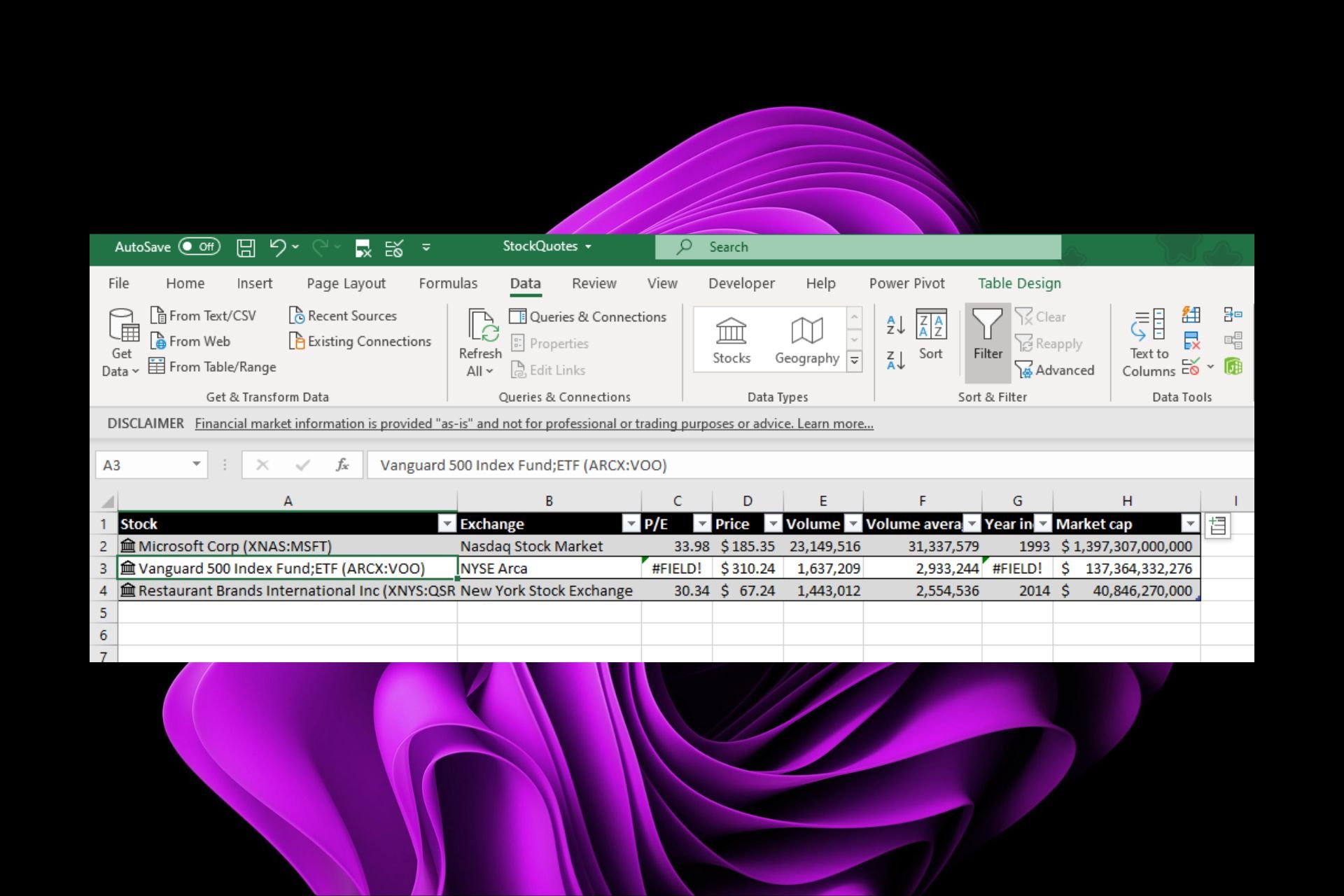Click the Edit Links icon
The height and width of the screenshot is (896, 1344).
coord(517,370)
